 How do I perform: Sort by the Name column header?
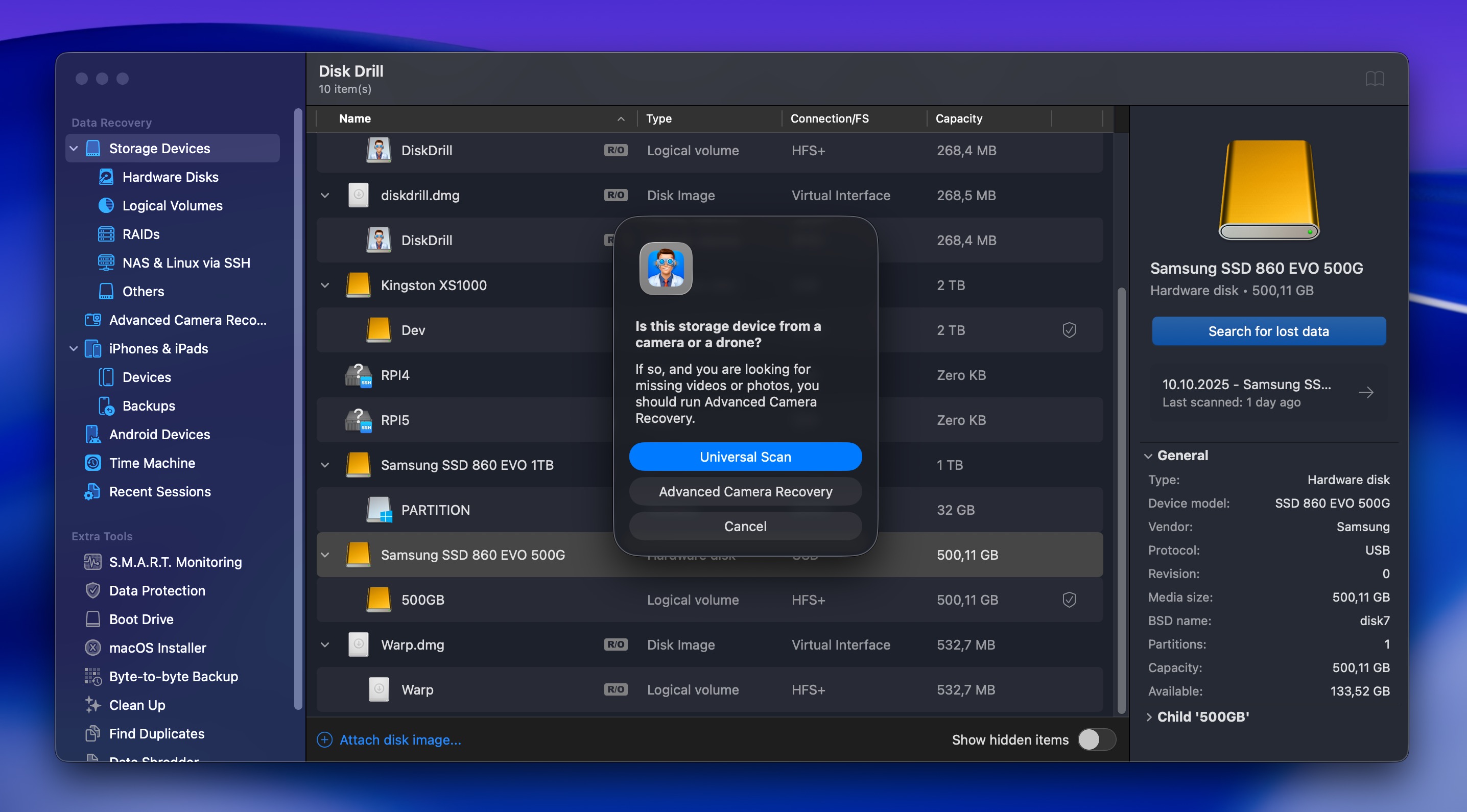coord(355,118)
